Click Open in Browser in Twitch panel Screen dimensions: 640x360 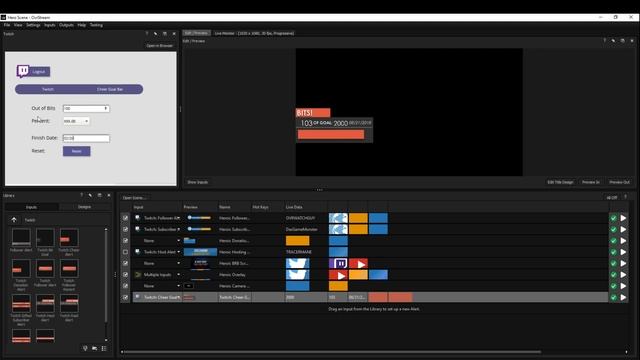[159, 46]
